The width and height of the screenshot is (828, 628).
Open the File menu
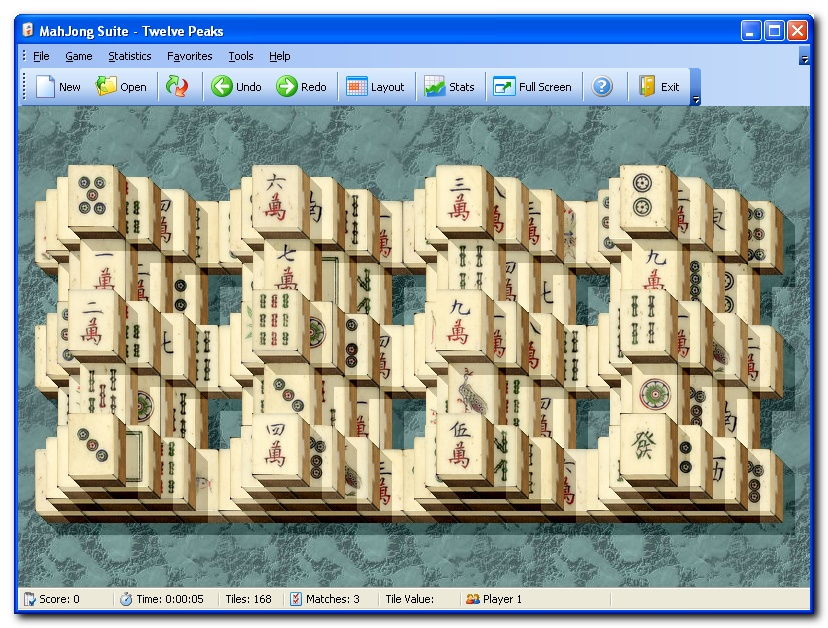41,56
